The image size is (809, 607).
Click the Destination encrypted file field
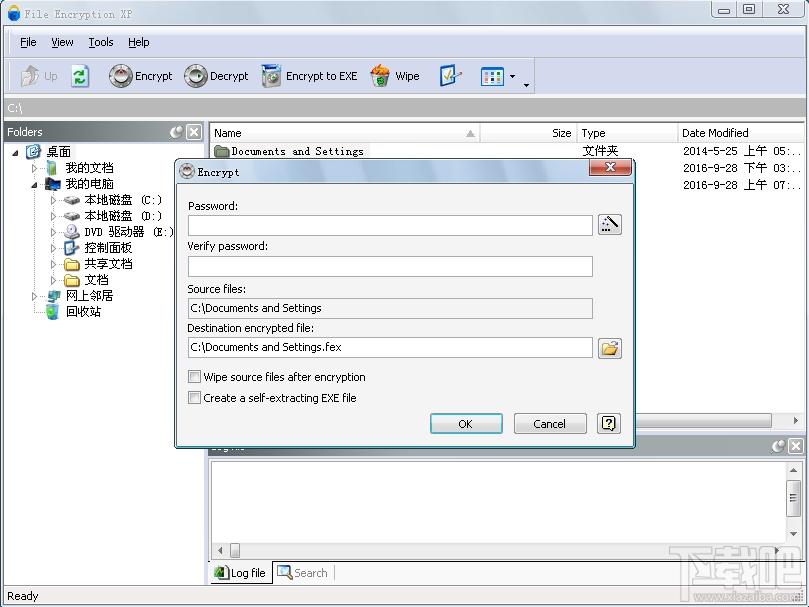click(x=390, y=347)
